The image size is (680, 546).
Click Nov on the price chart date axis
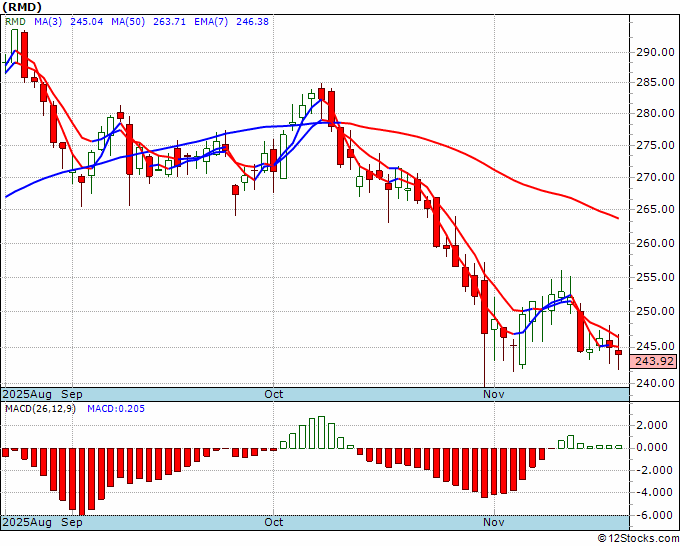[x=494, y=394]
